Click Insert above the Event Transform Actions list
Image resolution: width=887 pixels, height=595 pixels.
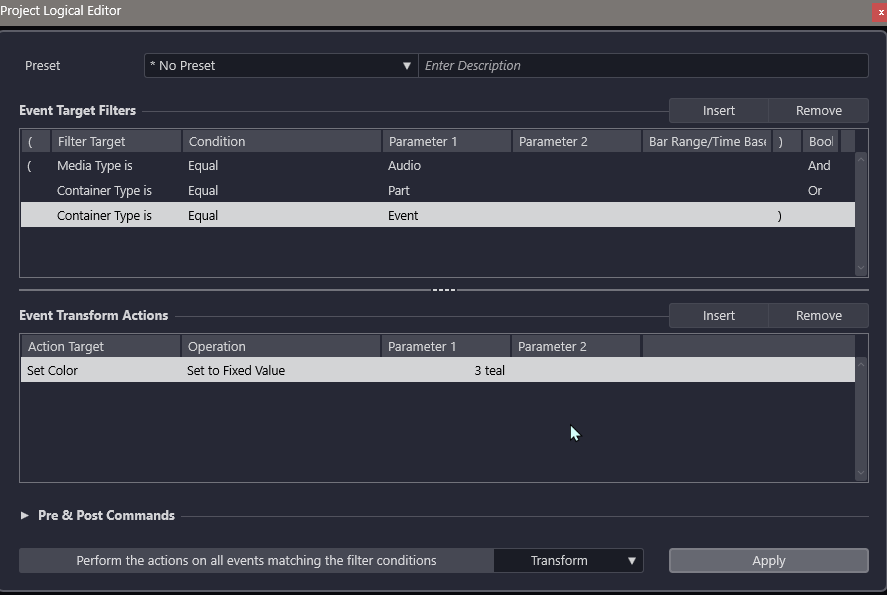pos(719,315)
